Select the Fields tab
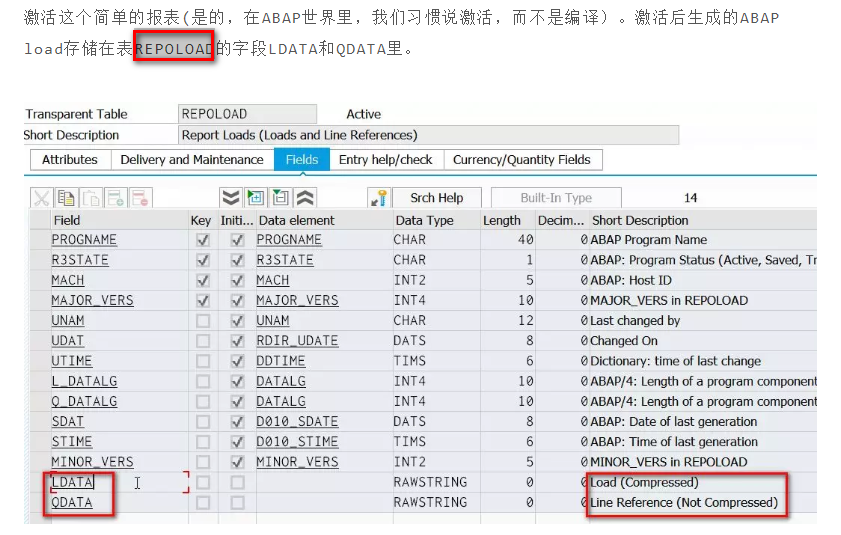Screen dimensions: 841x535 pyautogui.click(x=302, y=160)
